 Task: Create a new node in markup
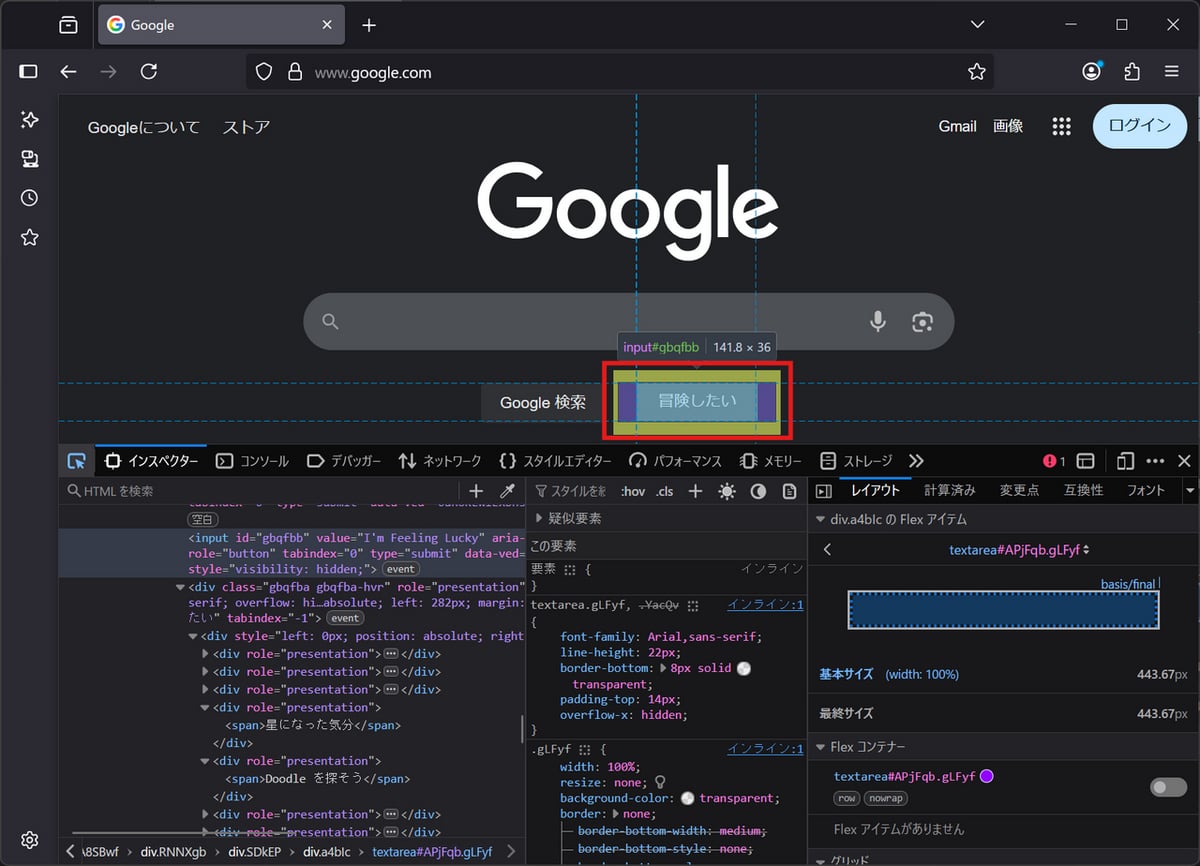(x=476, y=491)
